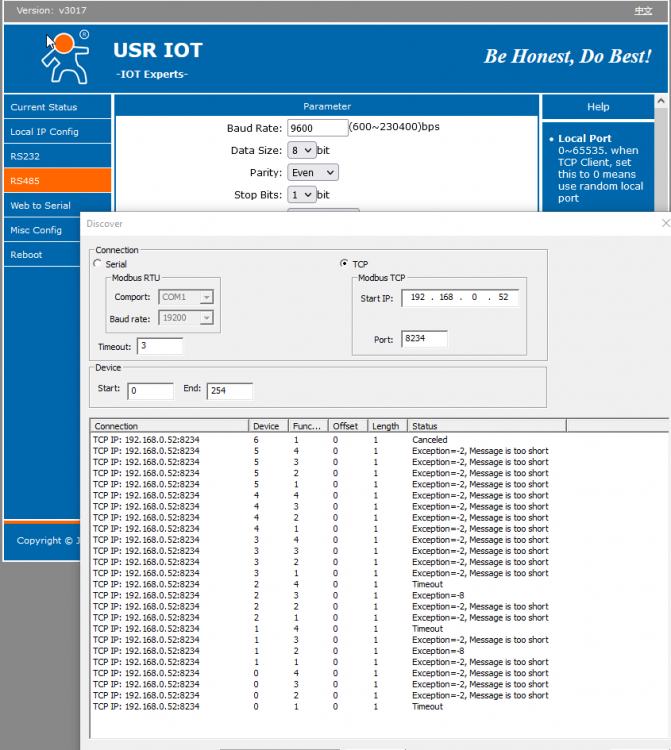The height and width of the screenshot is (750, 671).
Task: Open the Current Status menu item
Action: click(56, 107)
